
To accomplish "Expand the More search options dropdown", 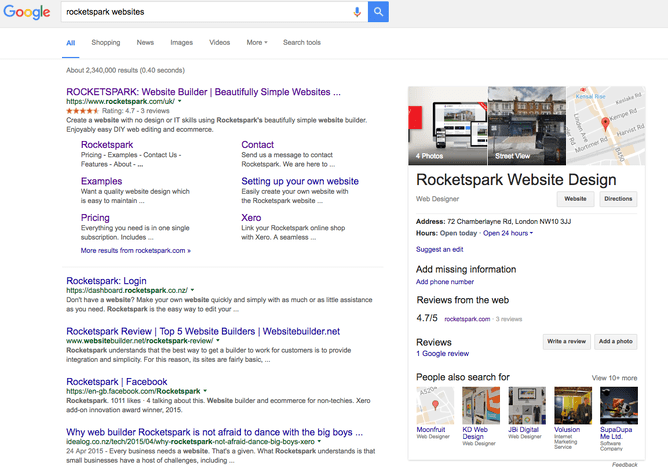I will (257, 43).
